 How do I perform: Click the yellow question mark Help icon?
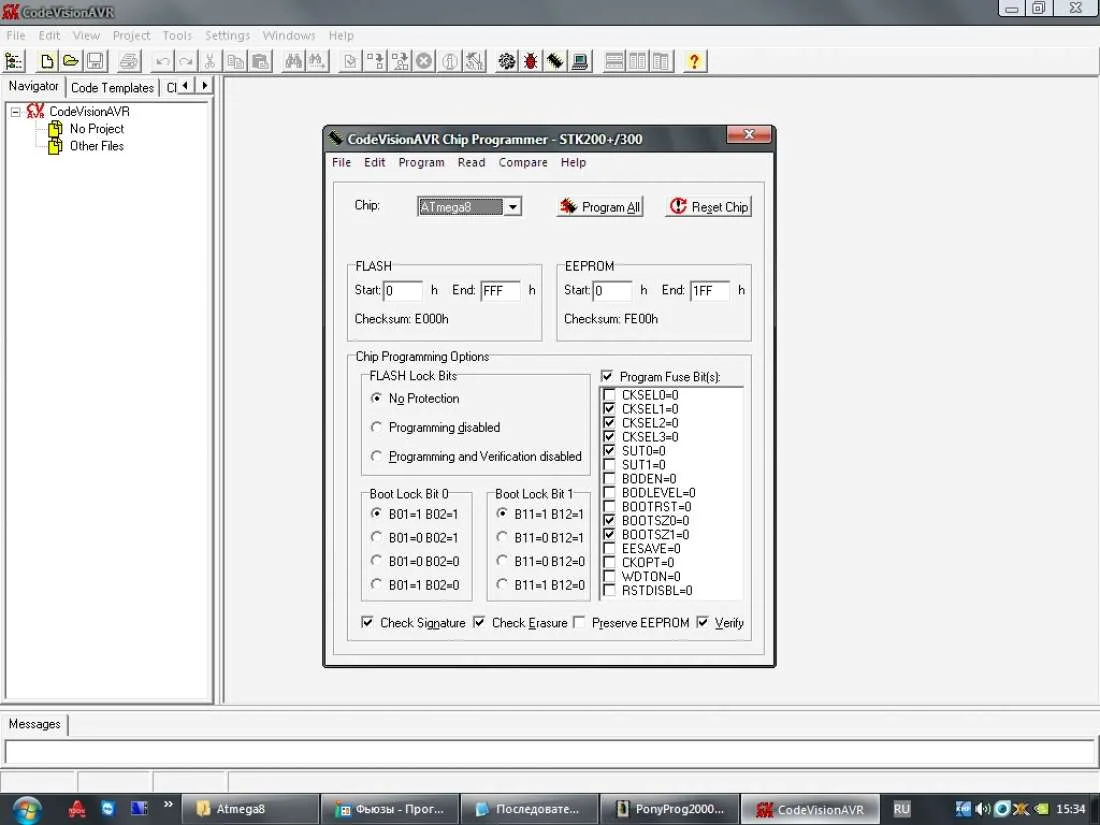694,62
